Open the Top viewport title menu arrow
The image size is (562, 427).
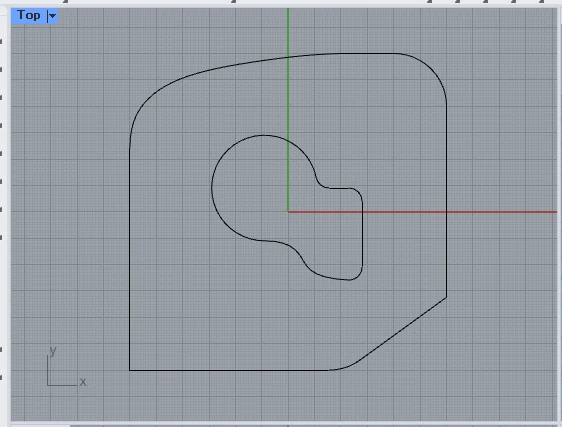52,16
